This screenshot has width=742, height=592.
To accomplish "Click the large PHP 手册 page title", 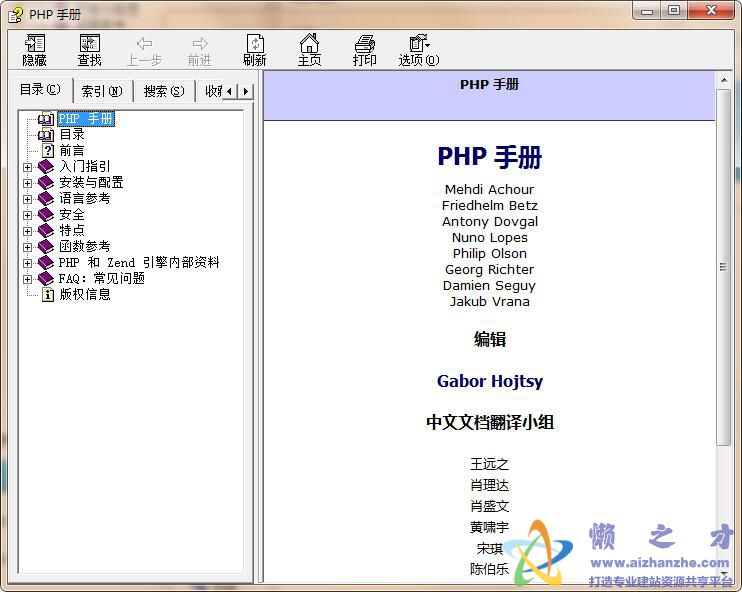I will coord(490,157).
